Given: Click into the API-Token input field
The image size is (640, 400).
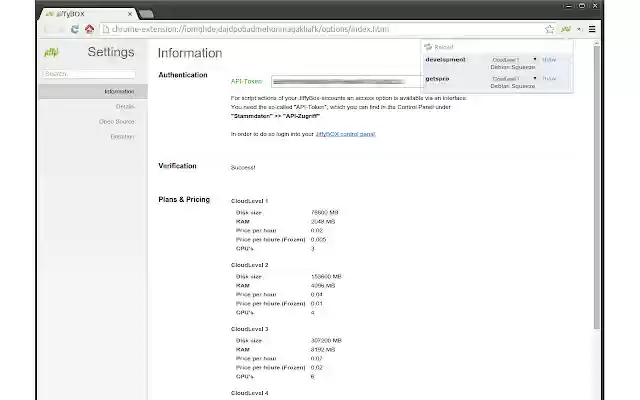Looking at the screenshot, I should [x=347, y=81].
